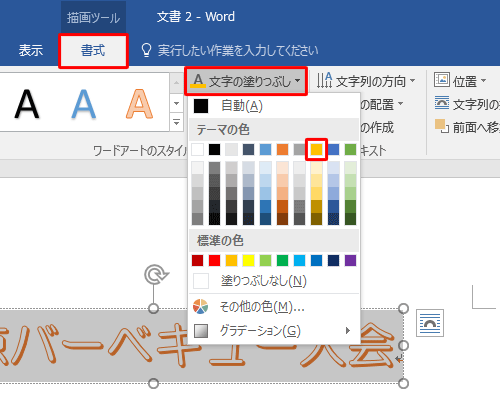500x395 pixels.
Task: Click the 実行したい作業 search box
Action: pyautogui.click(x=238, y=51)
